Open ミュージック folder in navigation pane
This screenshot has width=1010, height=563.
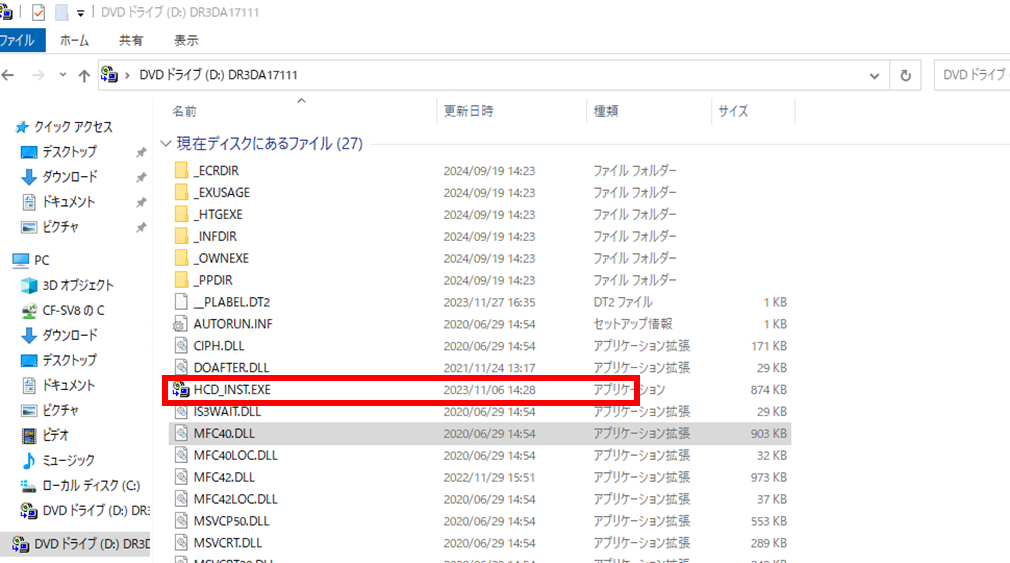pyautogui.click(x=68, y=460)
